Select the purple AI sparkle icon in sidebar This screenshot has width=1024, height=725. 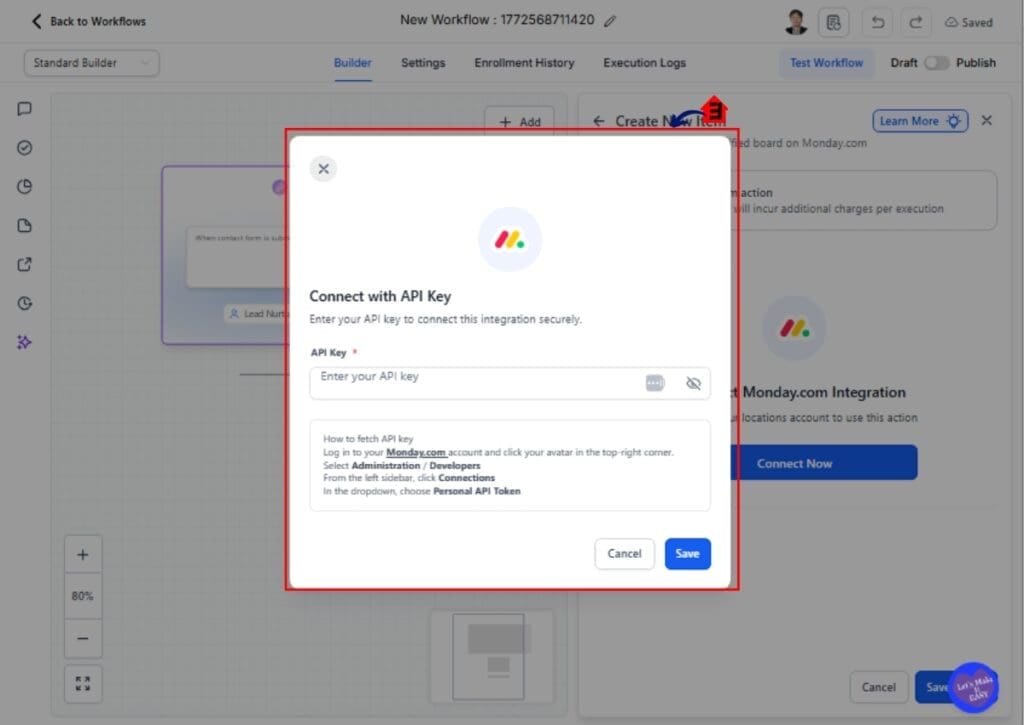[x=24, y=342]
